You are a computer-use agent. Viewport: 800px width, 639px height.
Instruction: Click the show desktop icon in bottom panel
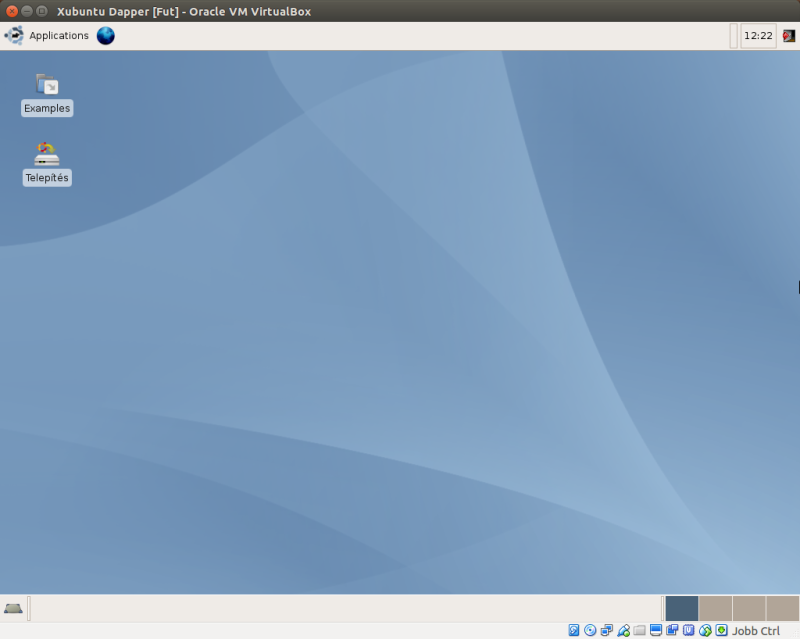[13, 608]
